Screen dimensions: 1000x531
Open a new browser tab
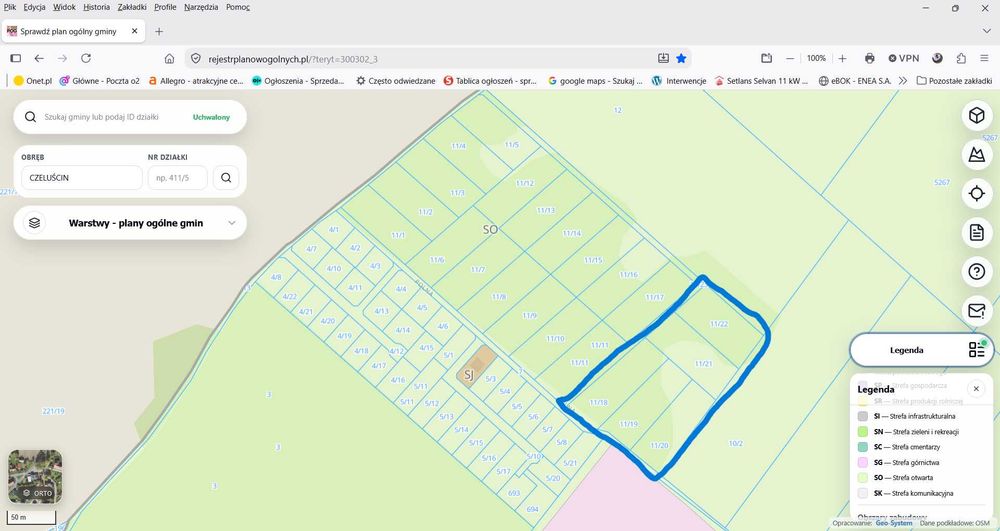coord(159,31)
